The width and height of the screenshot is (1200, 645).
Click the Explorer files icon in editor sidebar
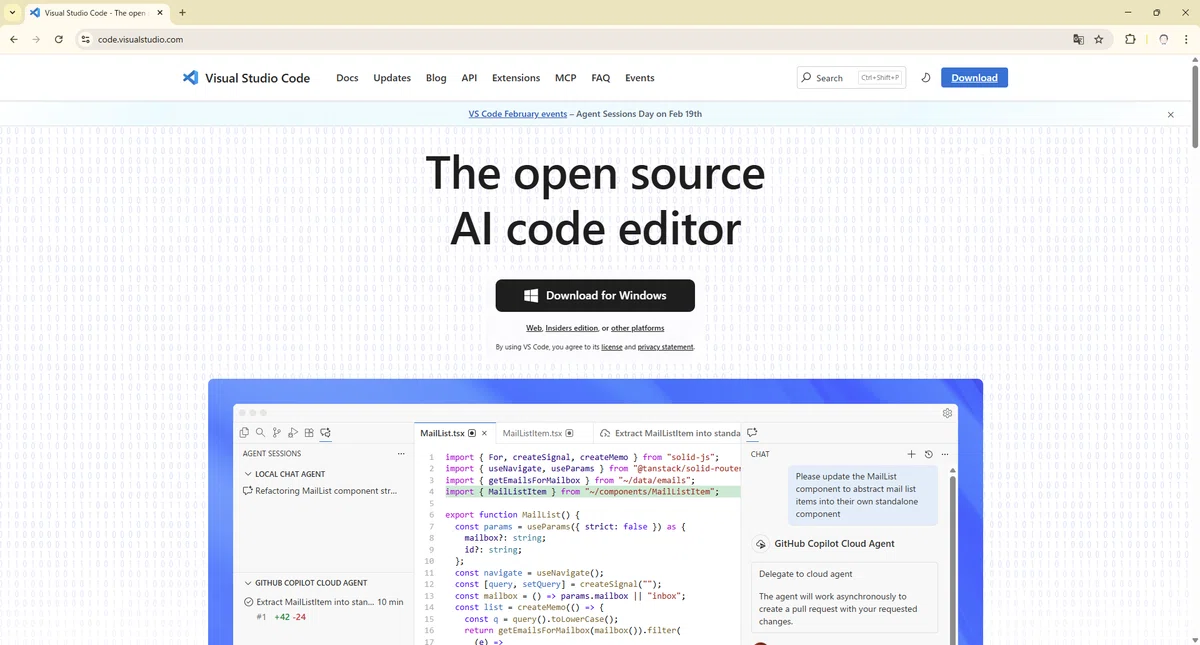click(x=244, y=433)
